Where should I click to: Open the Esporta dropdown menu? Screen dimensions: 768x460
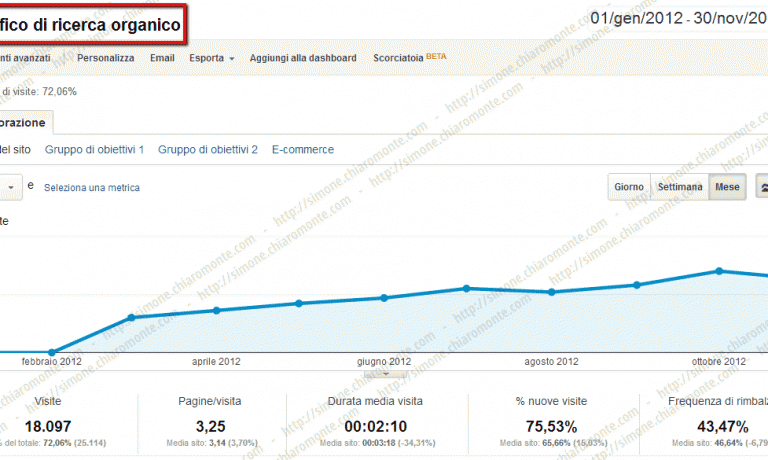(x=212, y=58)
